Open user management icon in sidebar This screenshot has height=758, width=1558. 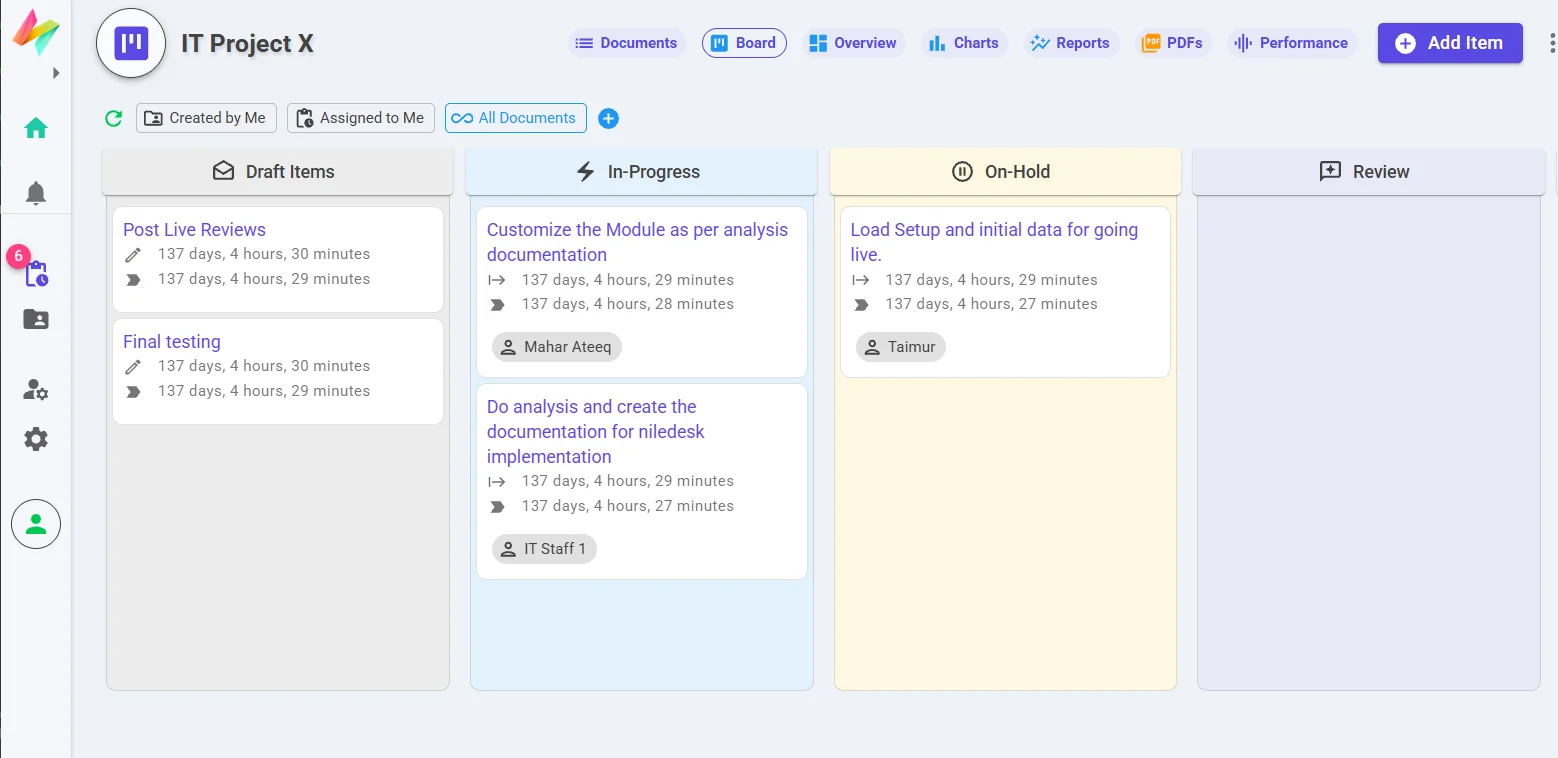(36, 390)
